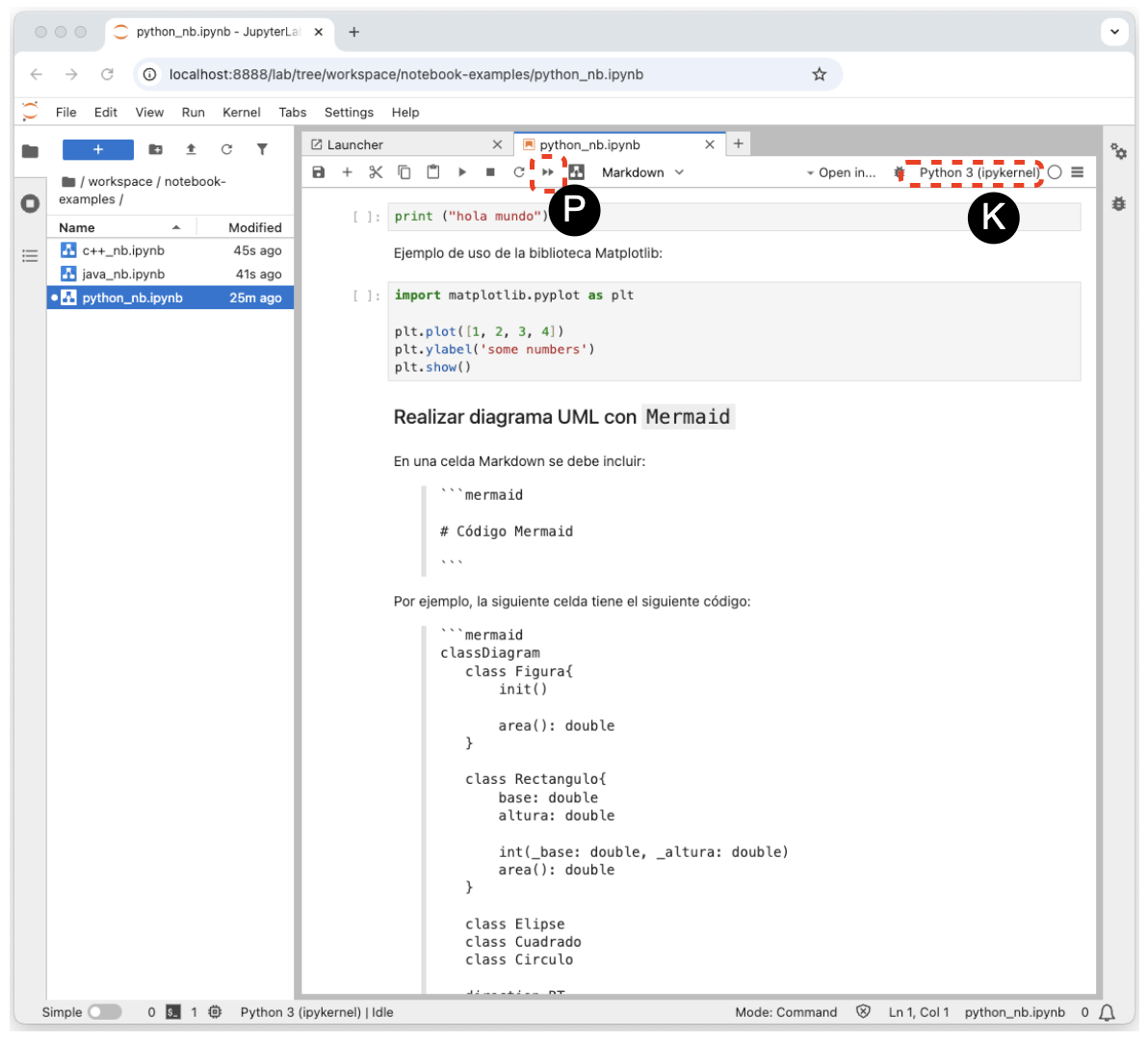1148x1040 pixels.
Task: Sort files by Name column header
Action: click(x=120, y=227)
